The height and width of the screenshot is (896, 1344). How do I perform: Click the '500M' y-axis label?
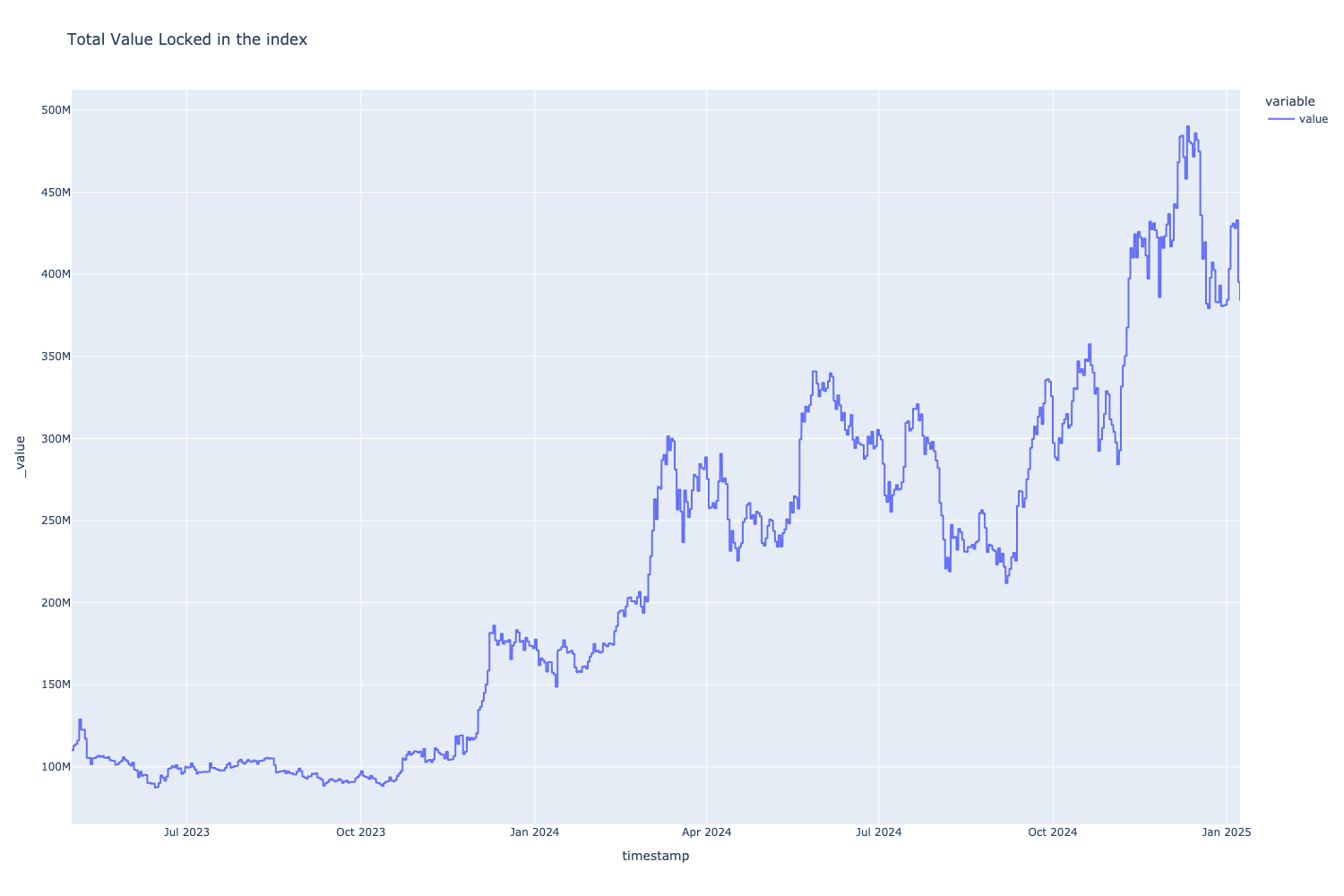pyautogui.click(x=54, y=110)
